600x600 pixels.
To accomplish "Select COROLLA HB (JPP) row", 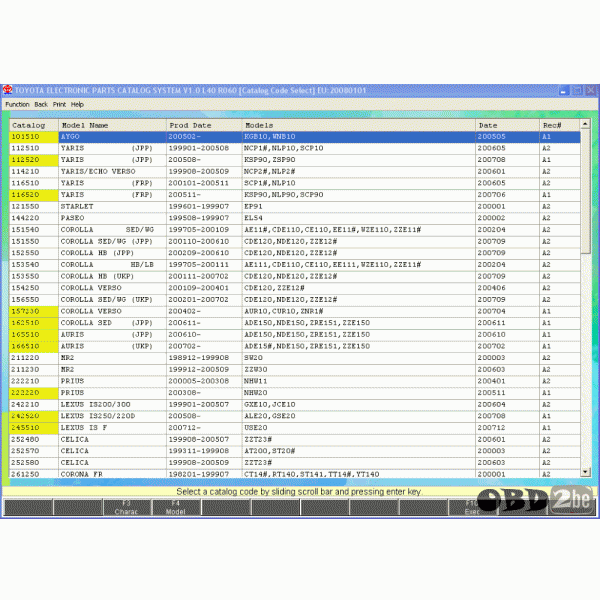I will coord(295,253).
